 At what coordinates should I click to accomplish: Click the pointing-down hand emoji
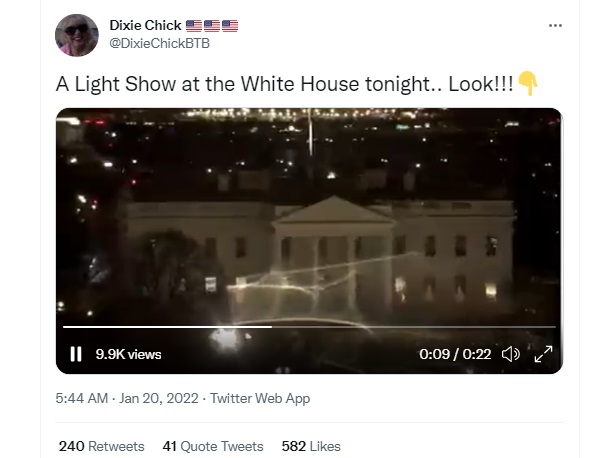point(528,83)
